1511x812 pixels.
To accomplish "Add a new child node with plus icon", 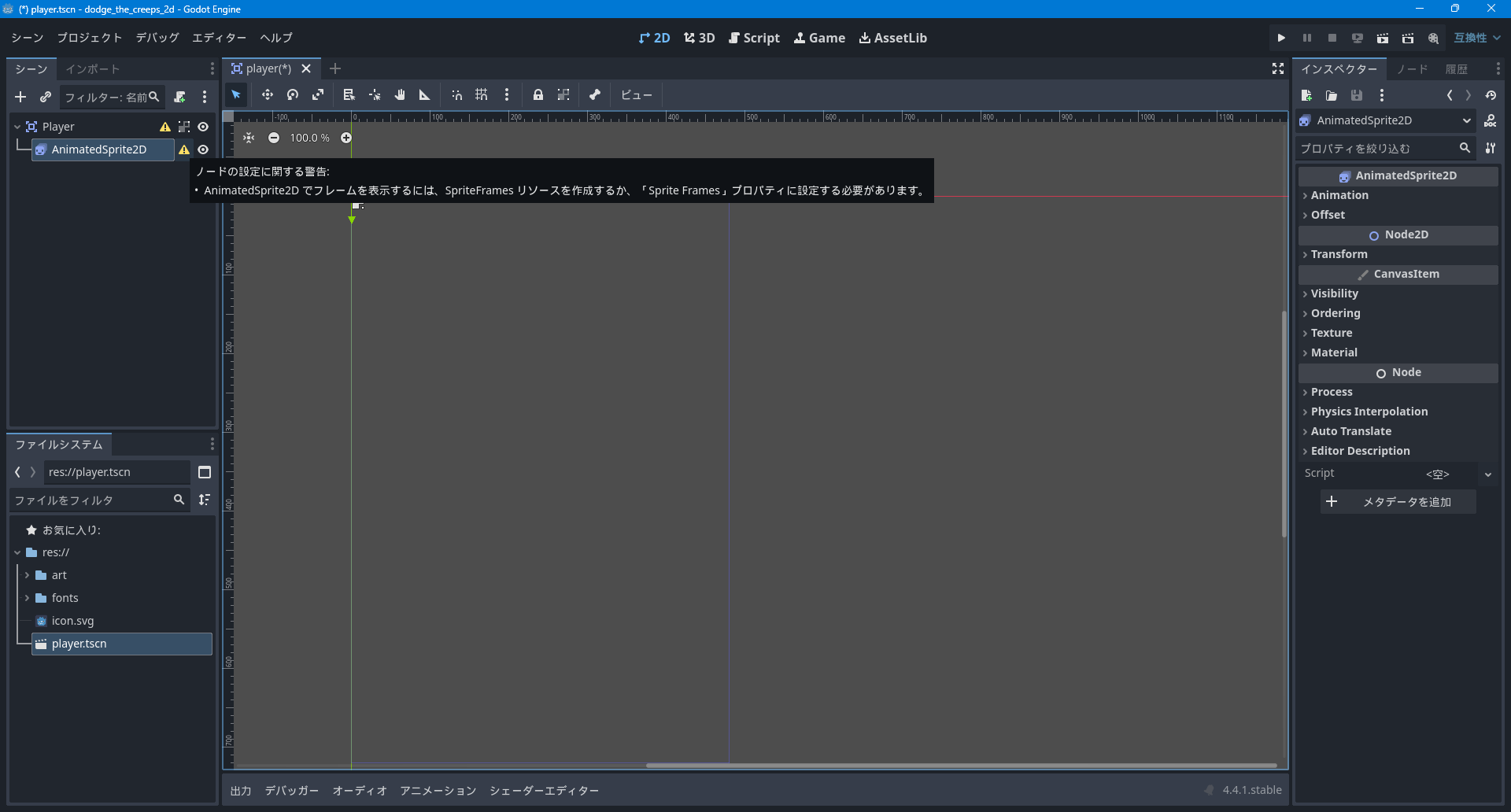I will coord(20,97).
